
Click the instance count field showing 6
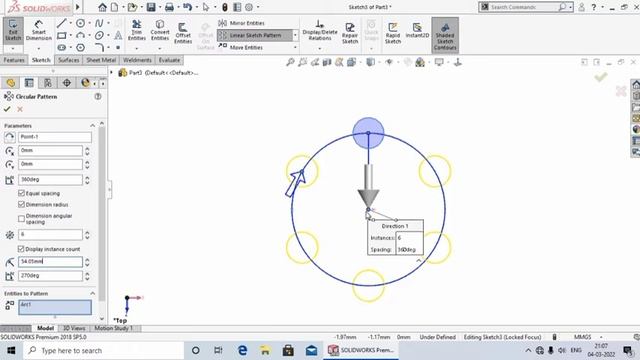[50, 235]
